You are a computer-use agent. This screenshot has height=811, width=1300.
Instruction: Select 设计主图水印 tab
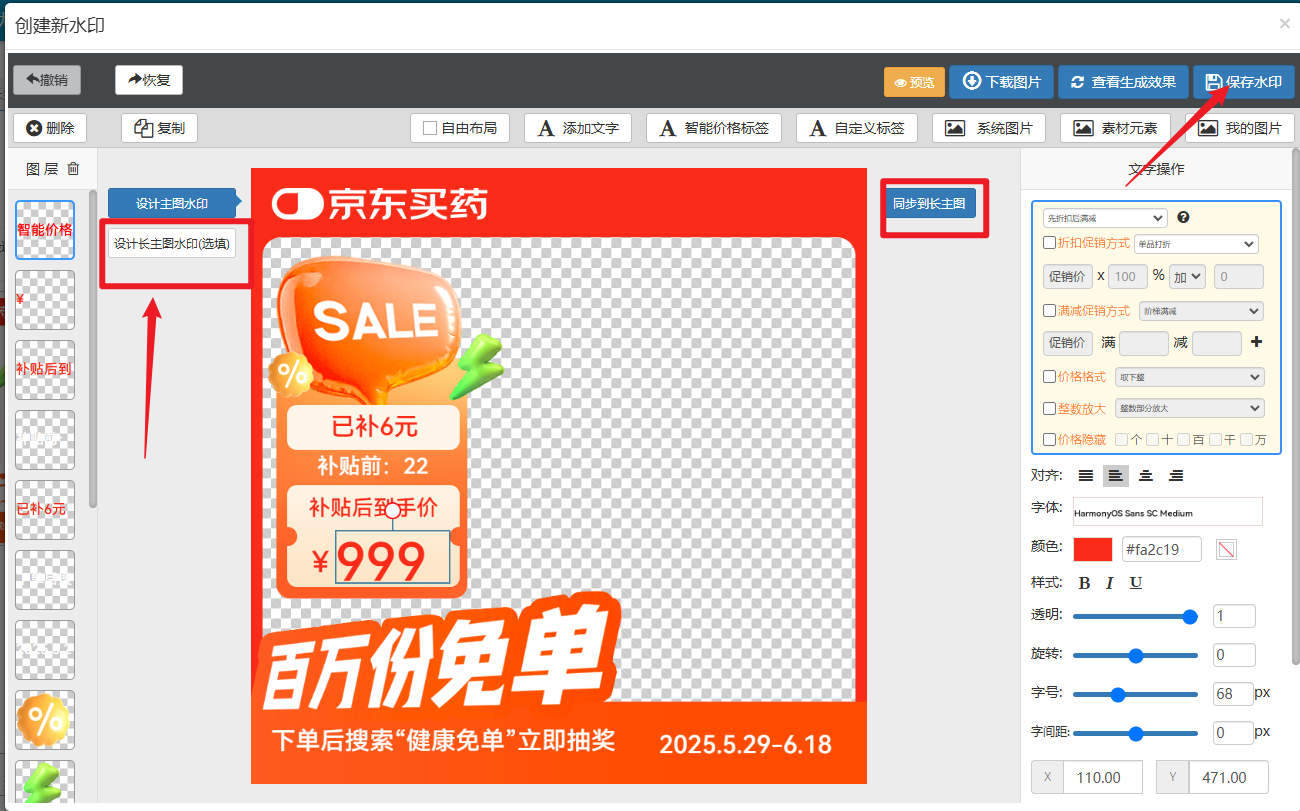click(172, 203)
